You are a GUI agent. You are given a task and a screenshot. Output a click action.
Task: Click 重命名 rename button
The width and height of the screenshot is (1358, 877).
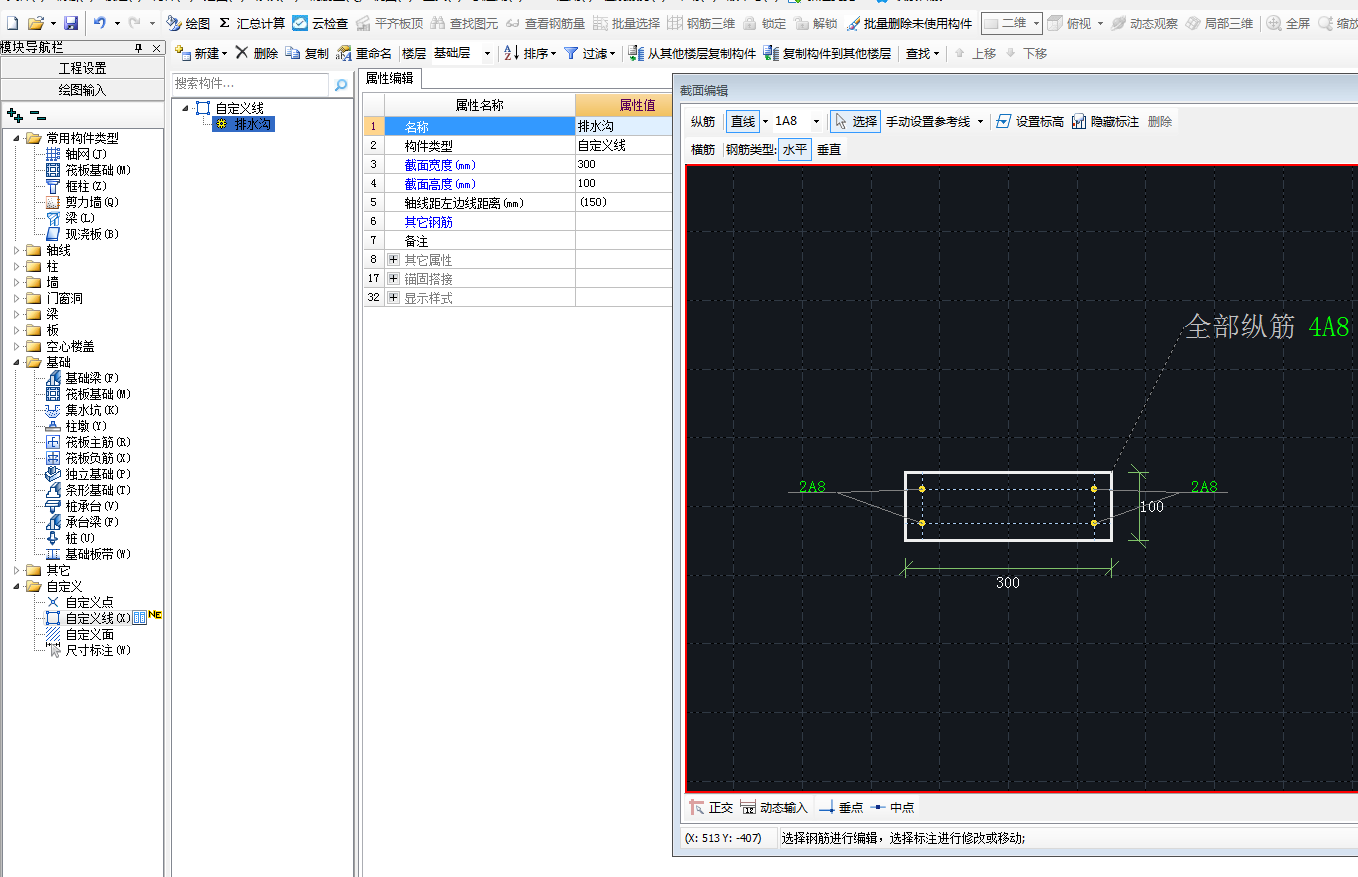pyautogui.click(x=364, y=53)
